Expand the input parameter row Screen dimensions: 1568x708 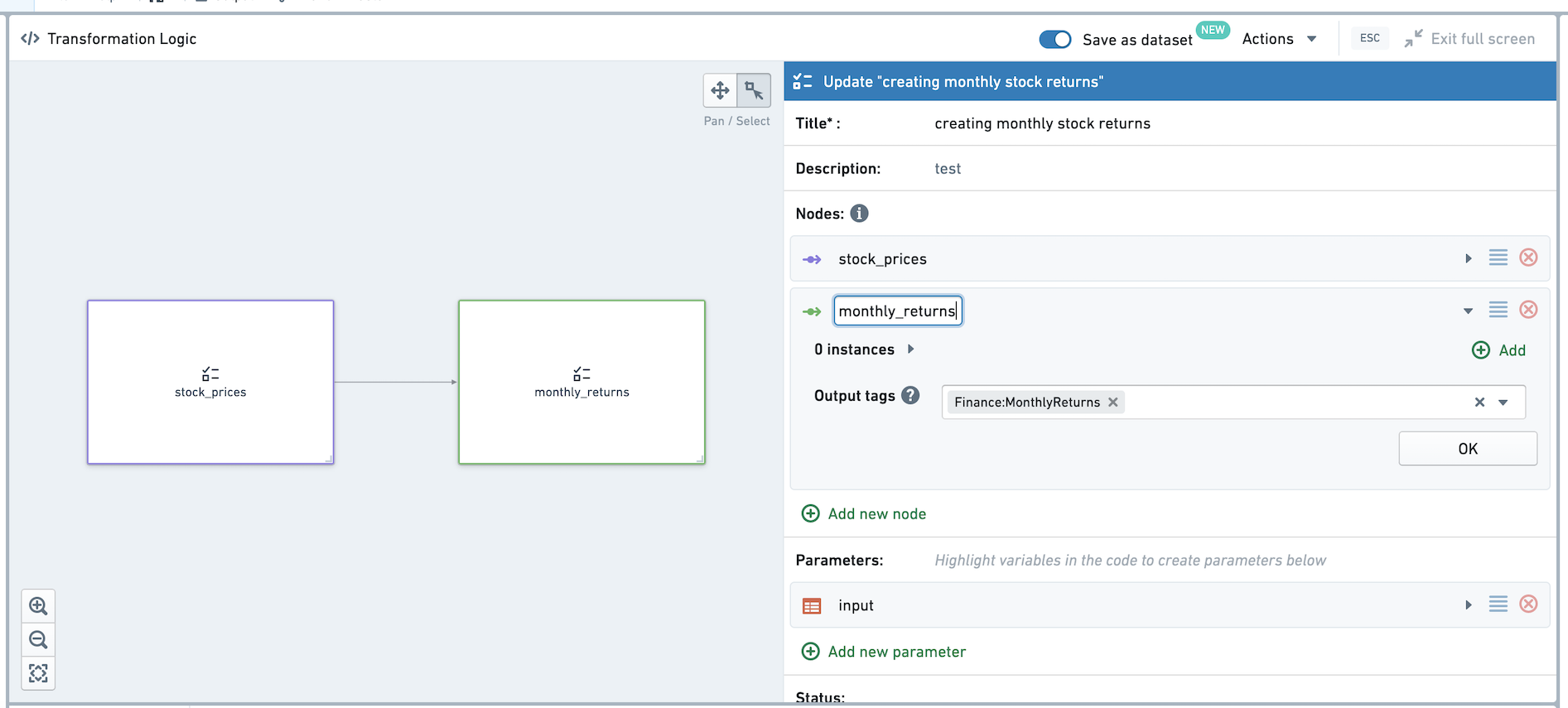tap(1468, 604)
